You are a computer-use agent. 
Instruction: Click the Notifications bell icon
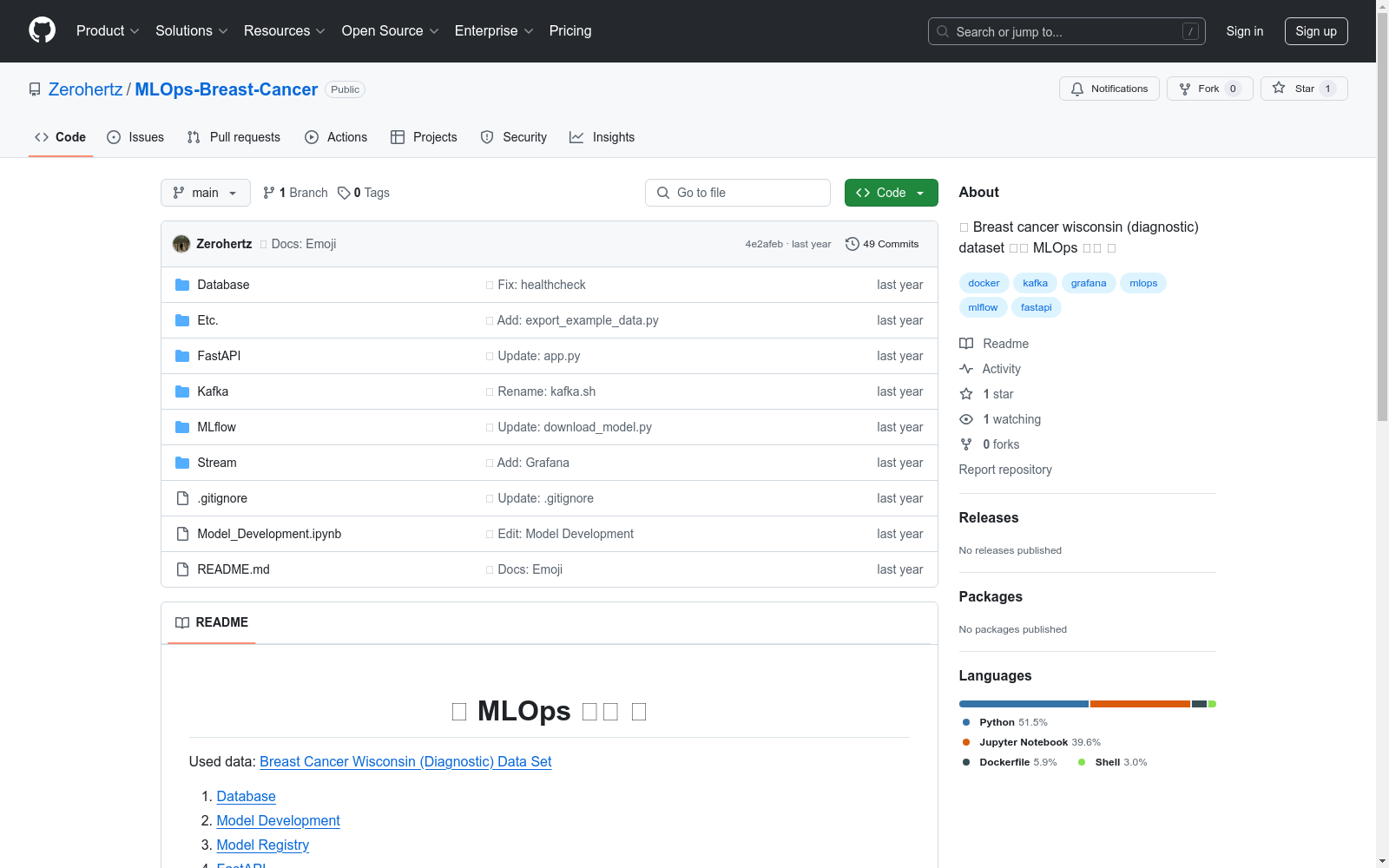point(1077,89)
